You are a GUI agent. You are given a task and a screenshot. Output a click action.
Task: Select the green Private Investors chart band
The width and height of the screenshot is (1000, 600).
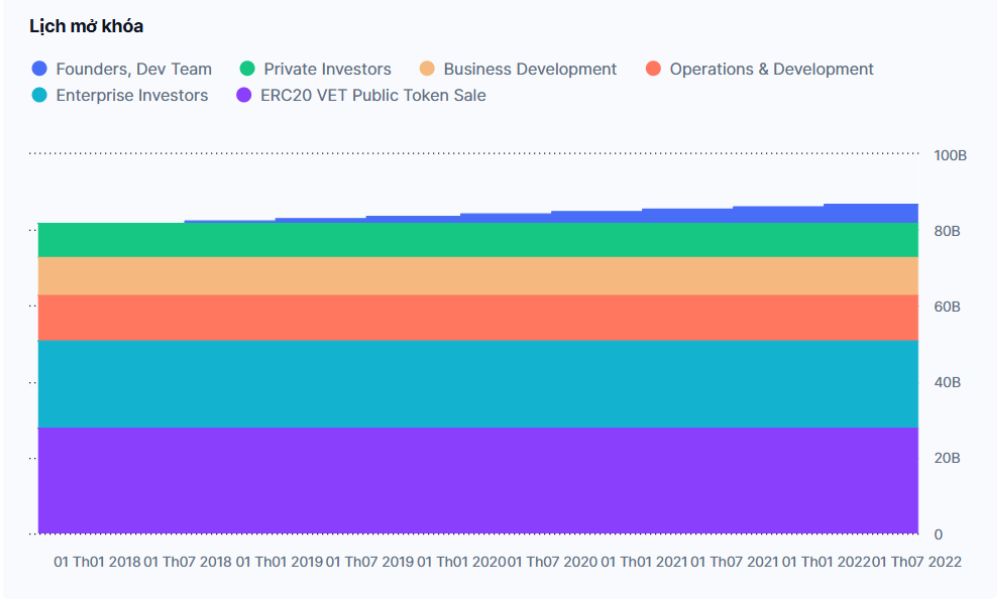pos(478,241)
